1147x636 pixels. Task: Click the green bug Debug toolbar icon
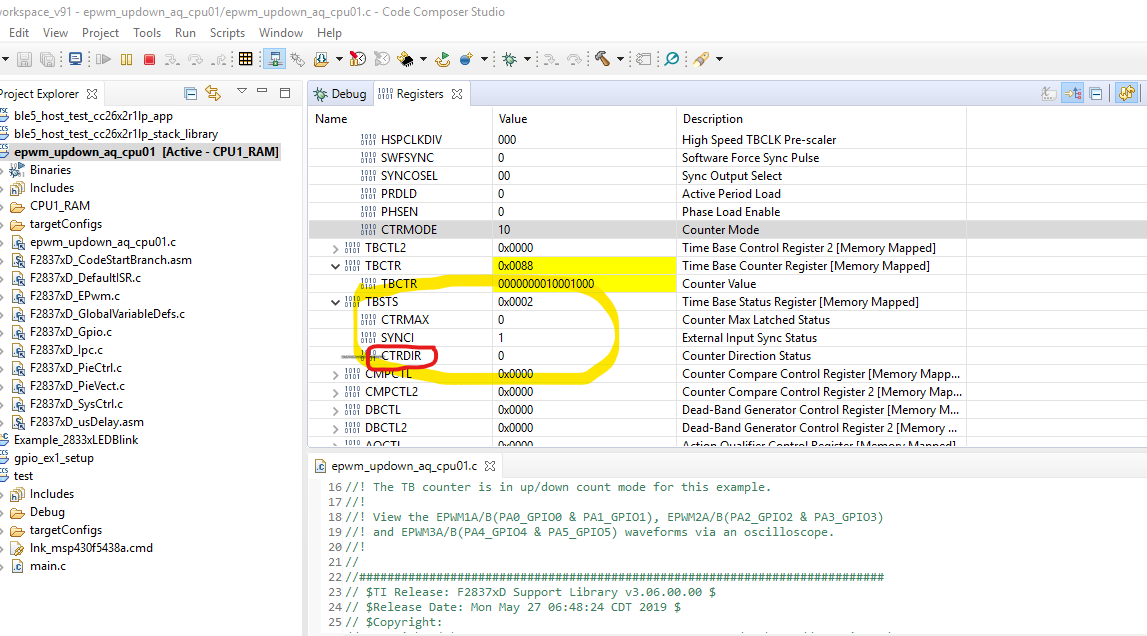[x=510, y=59]
